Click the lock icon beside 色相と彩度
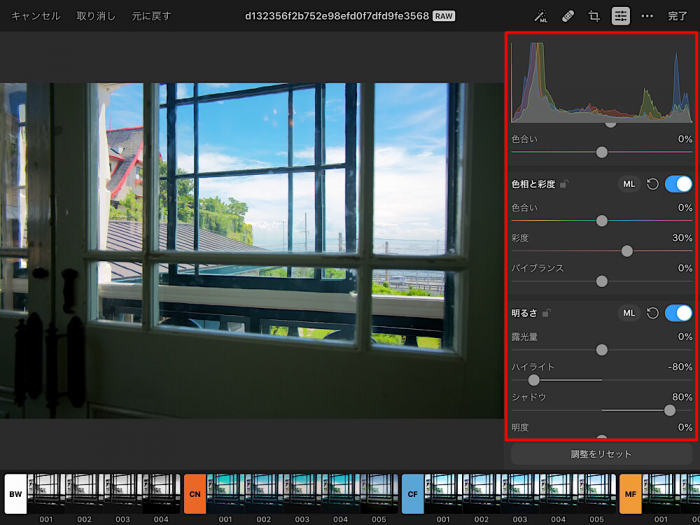Viewport: 700px width, 525px height. [564, 184]
